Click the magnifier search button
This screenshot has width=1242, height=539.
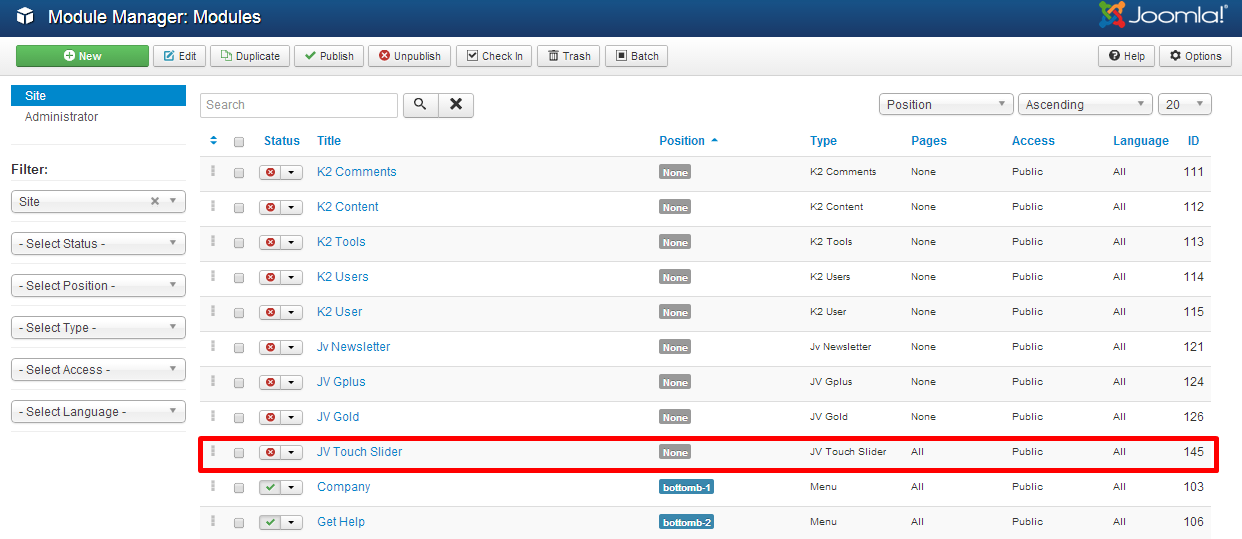click(x=420, y=105)
